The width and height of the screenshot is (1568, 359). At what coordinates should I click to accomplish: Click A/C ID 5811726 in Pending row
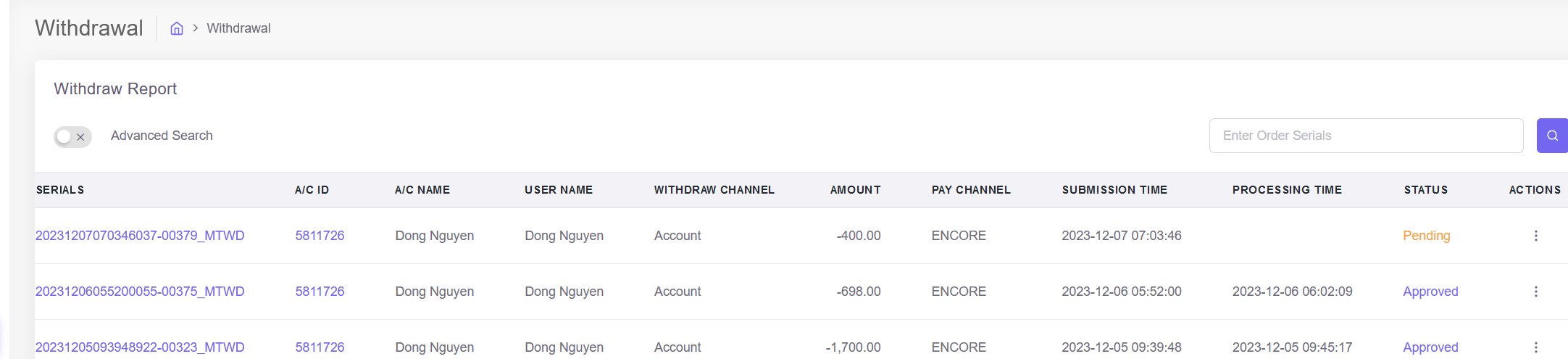[x=320, y=236]
